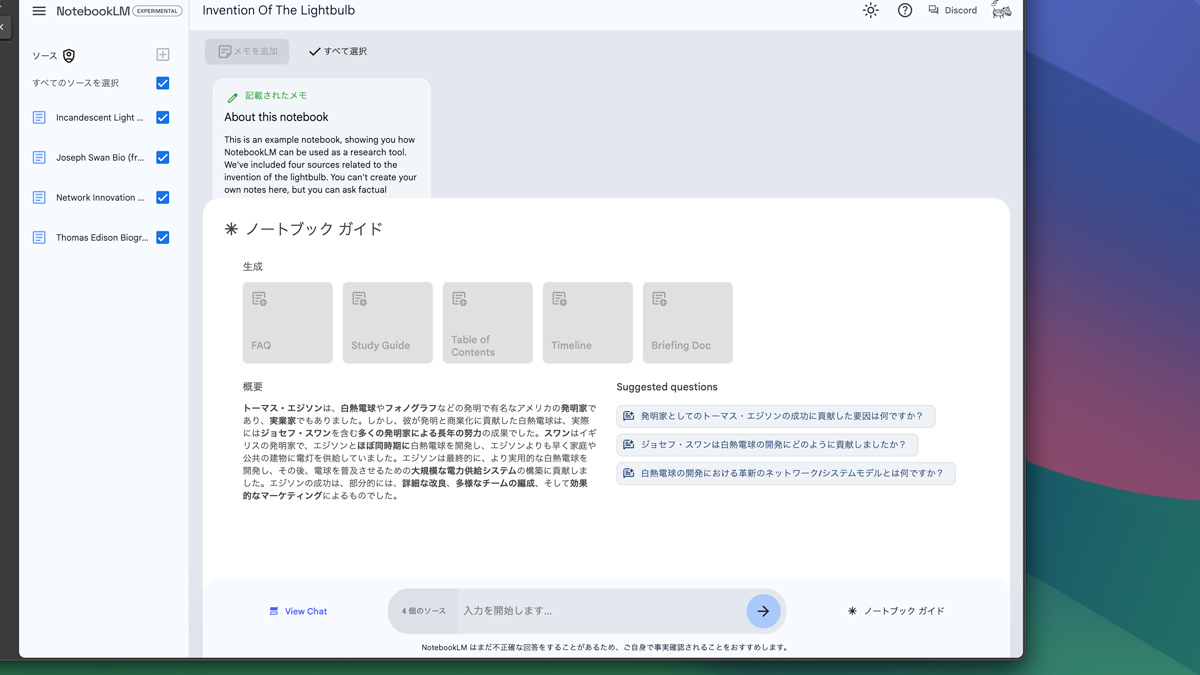Click the collapse arrow at far left edge

pyautogui.click(x=3, y=27)
